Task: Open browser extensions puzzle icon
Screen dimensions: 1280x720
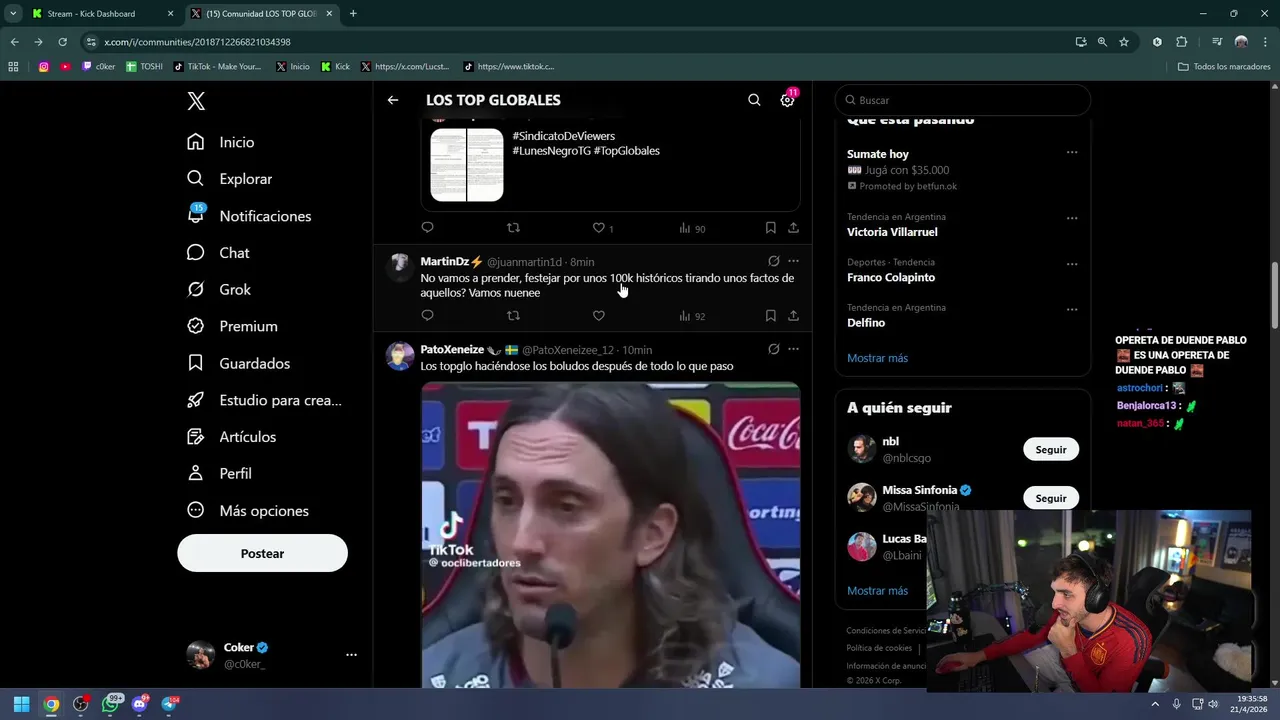Action: [x=1181, y=42]
